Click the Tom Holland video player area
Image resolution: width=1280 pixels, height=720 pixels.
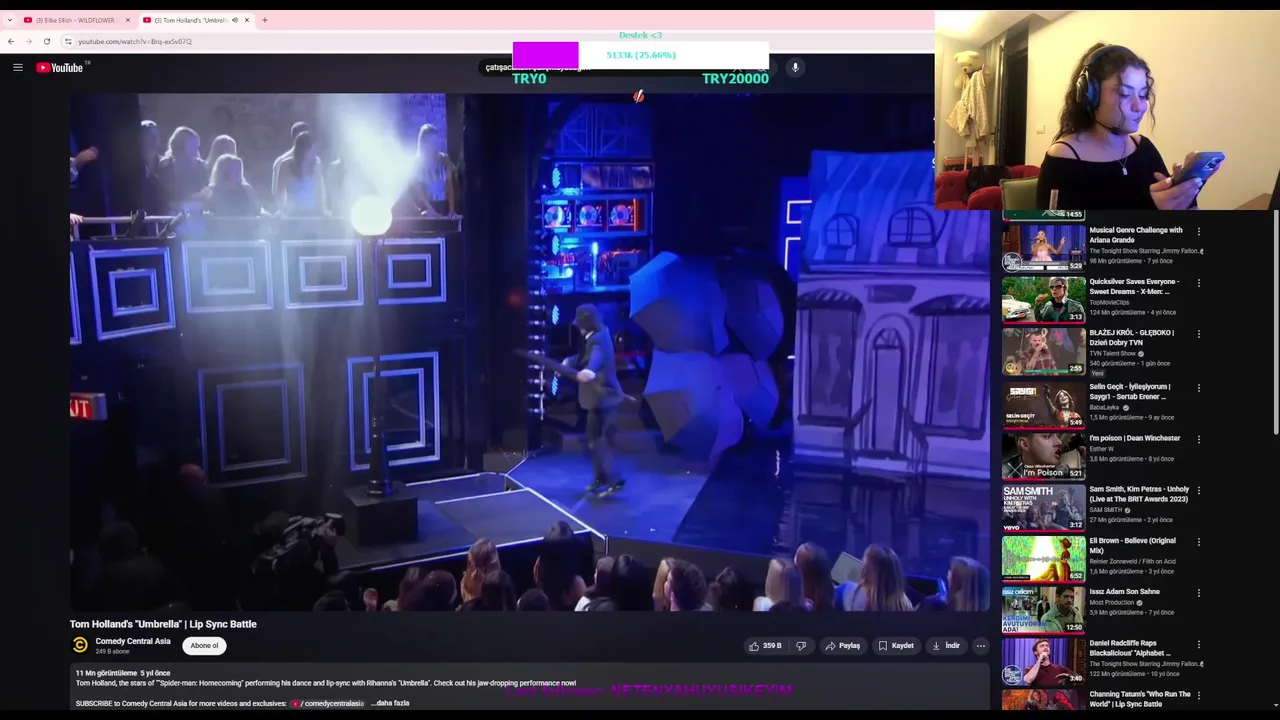coord(530,352)
